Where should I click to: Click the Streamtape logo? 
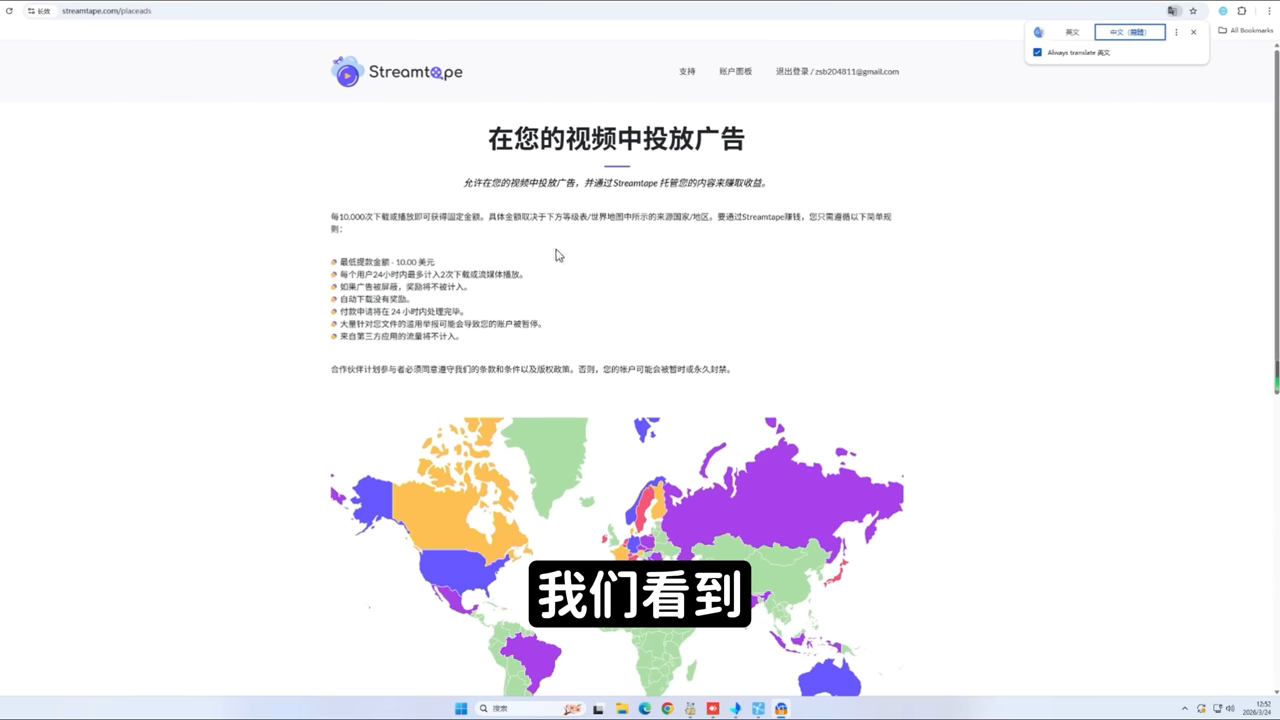397,72
